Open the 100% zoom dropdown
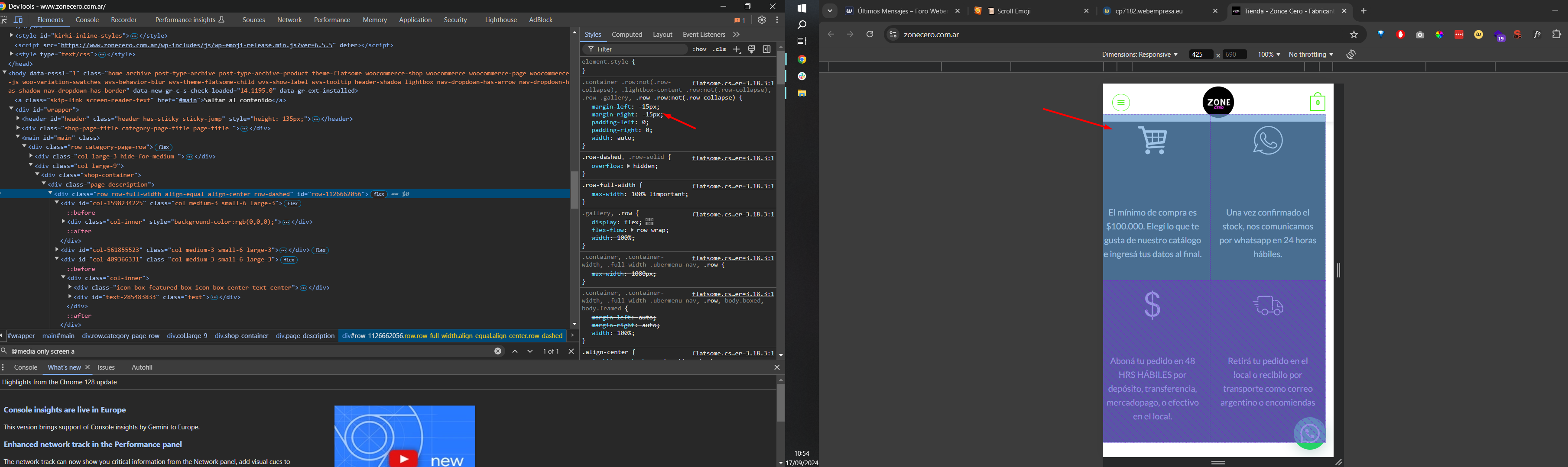 1269,55
